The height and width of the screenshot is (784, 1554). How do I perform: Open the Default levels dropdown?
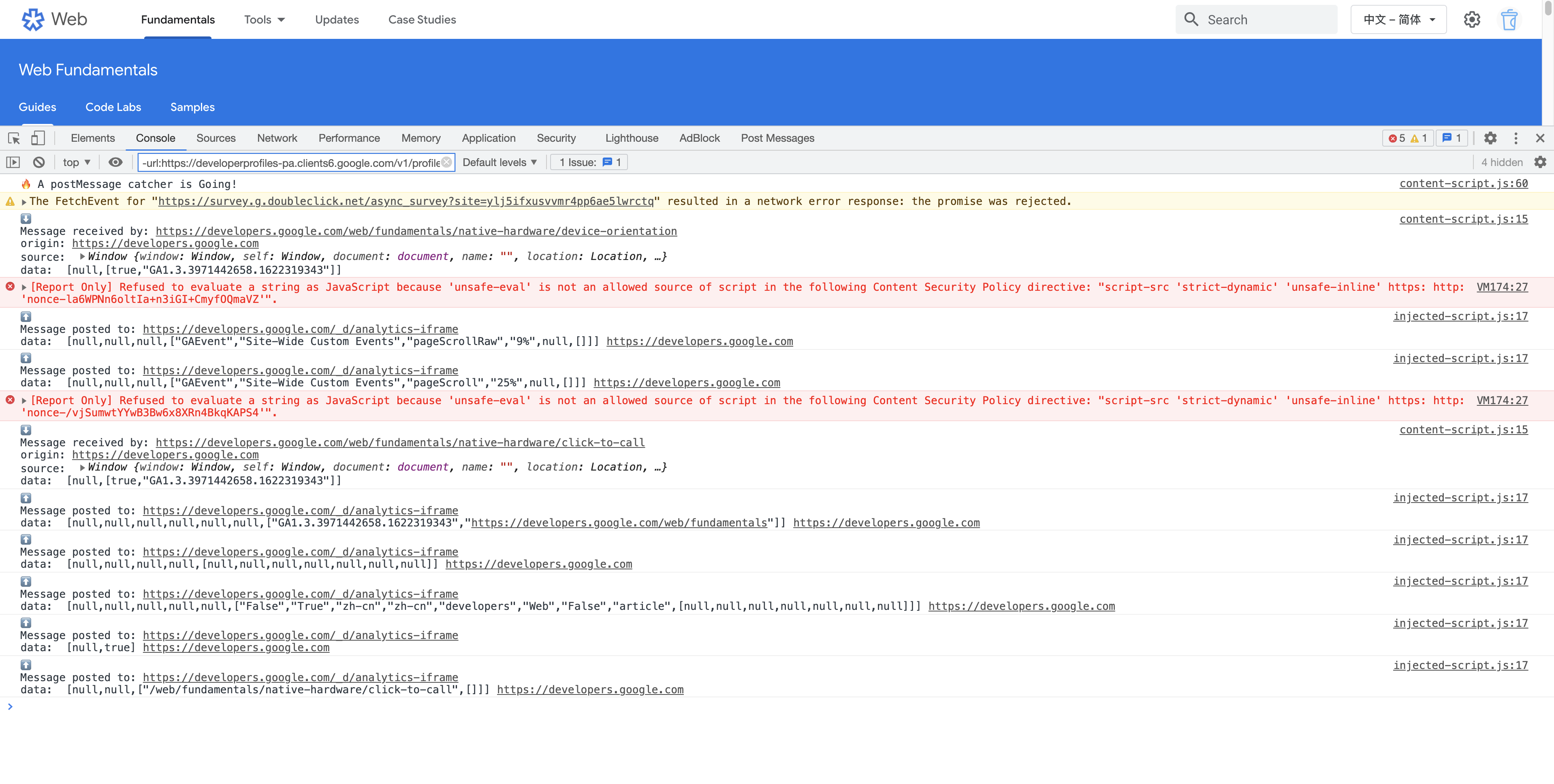(x=499, y=162)
